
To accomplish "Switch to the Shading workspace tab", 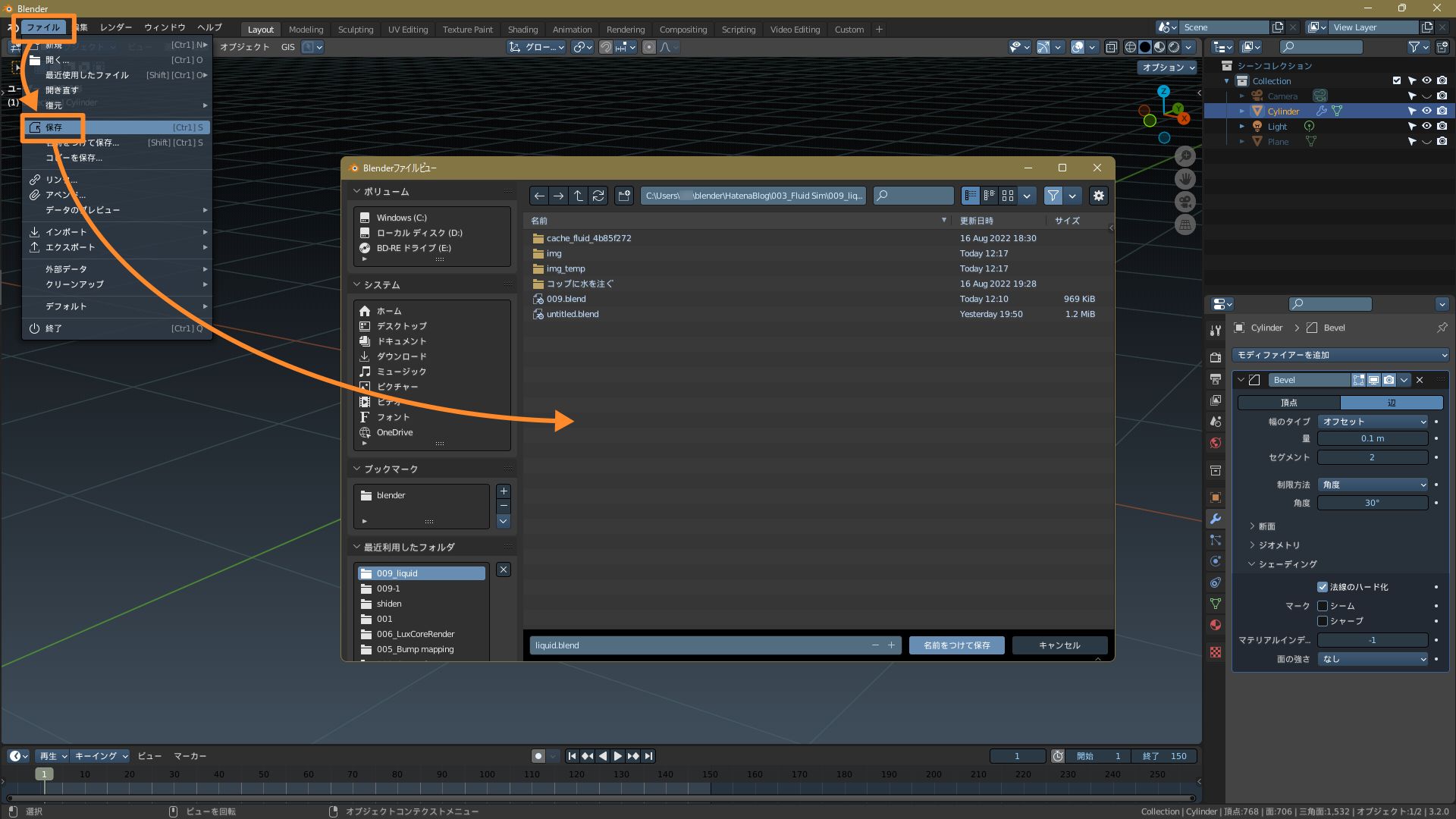I will [522, 30].
